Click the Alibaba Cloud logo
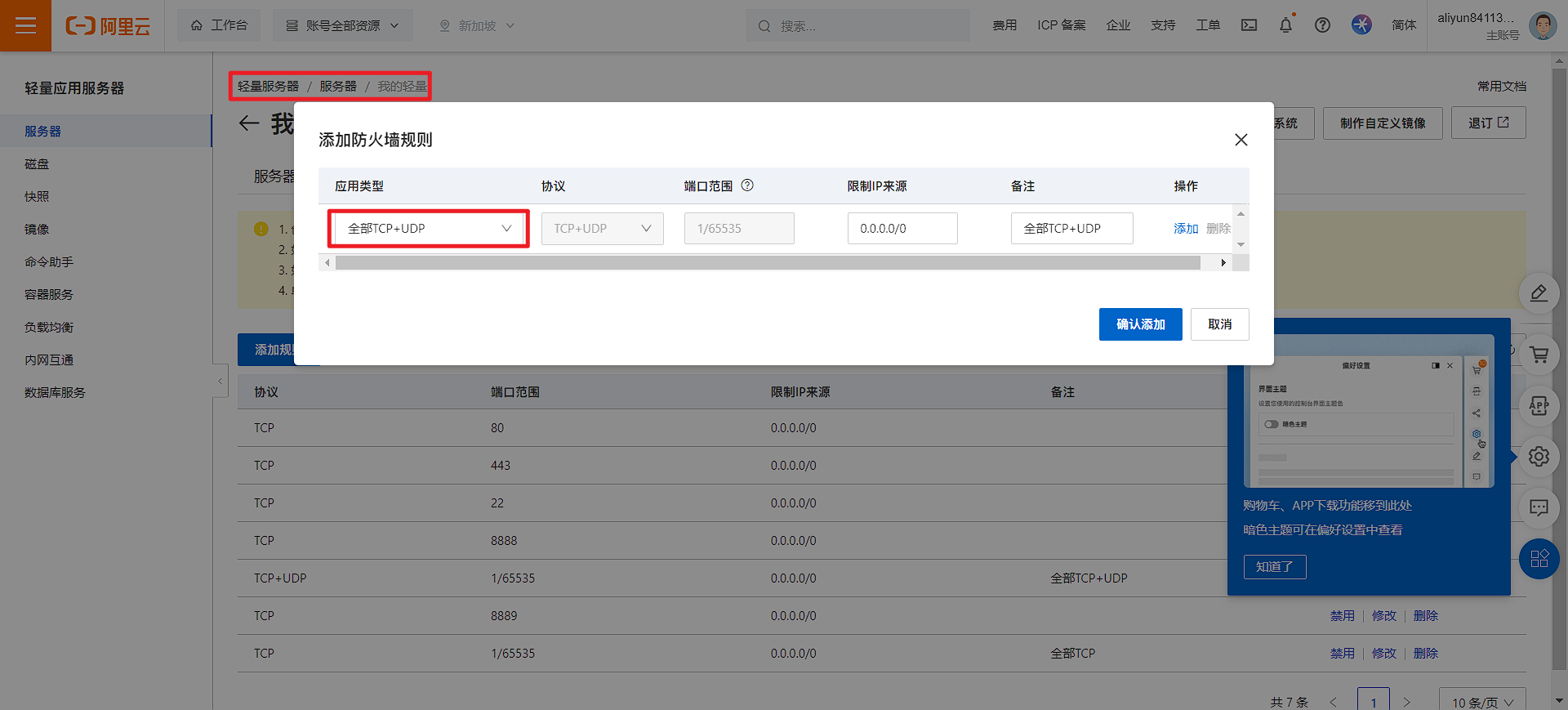Screen dimensions: 1568x710 coord(108,26)
